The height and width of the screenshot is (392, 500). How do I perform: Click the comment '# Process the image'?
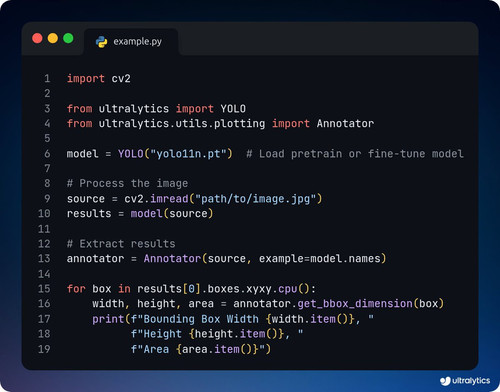[x=127, y=184]
